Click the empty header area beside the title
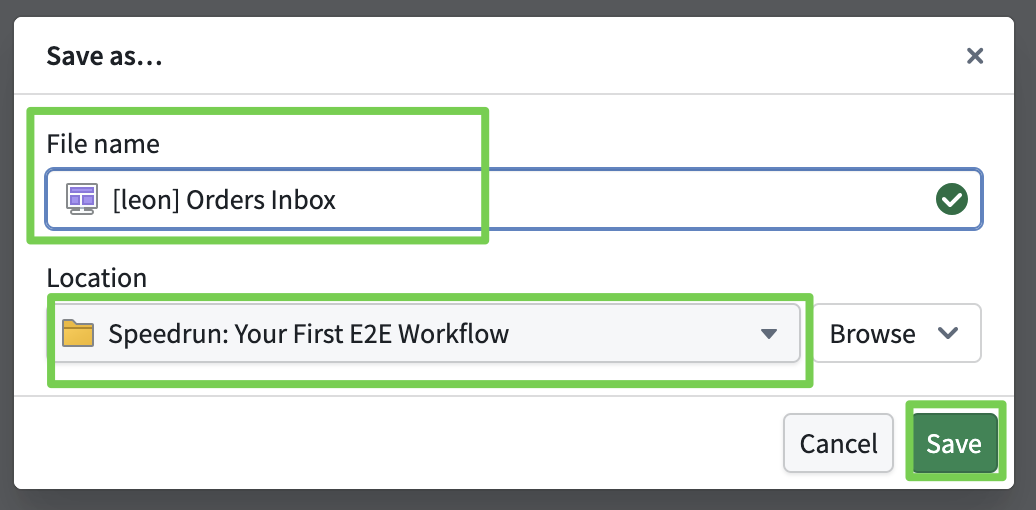1036x510 pixels. tap(550, 56)
